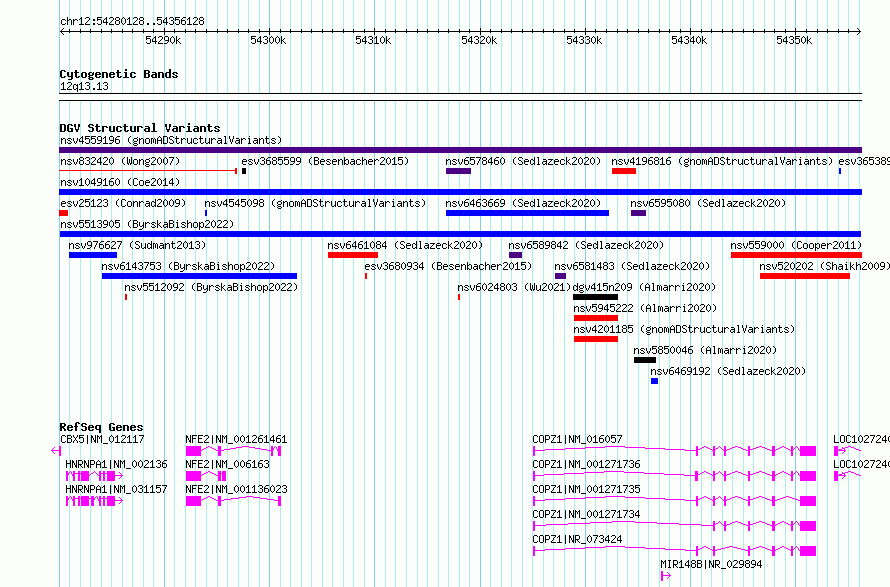Image resolution: width=890 pixels, height=587 pixels.
Task: Open CBX5|NM_012117 gene label
Action: [x=102, y=439]
